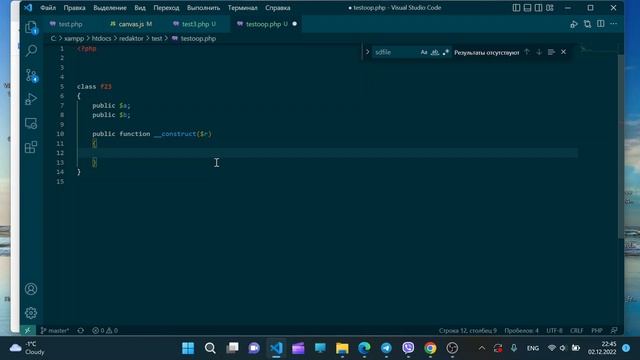Screen dimensions: 640x360
Task: Open the Выполнить menu
Action: click(203, 8)
